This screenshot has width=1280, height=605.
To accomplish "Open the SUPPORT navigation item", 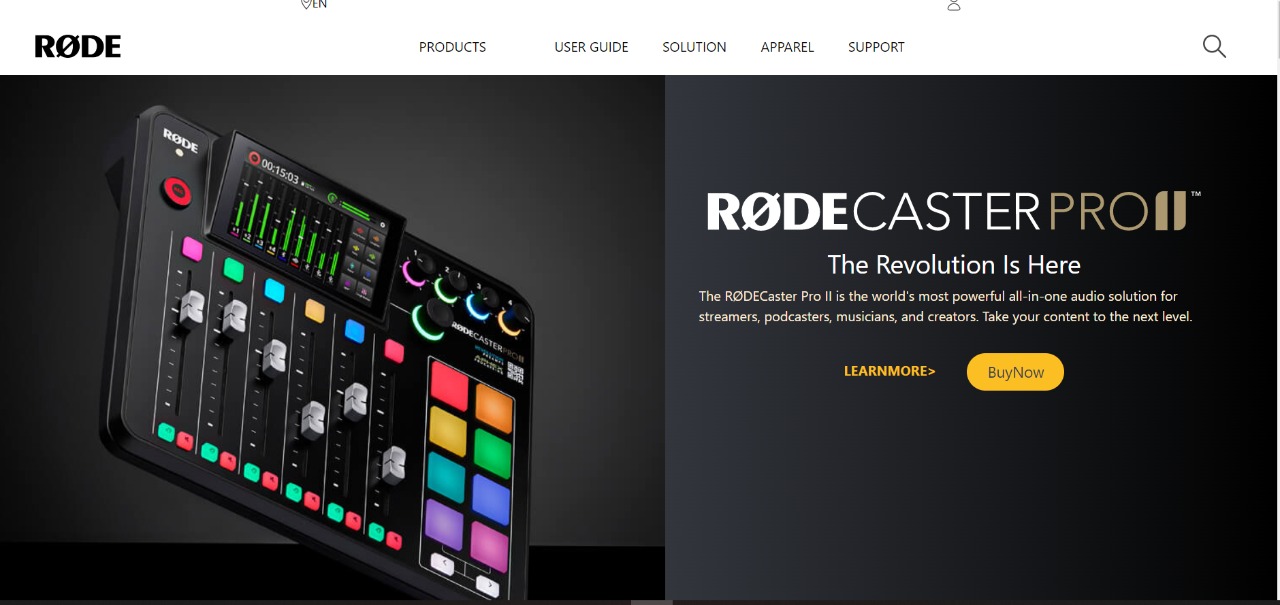I will pos(876,47).
